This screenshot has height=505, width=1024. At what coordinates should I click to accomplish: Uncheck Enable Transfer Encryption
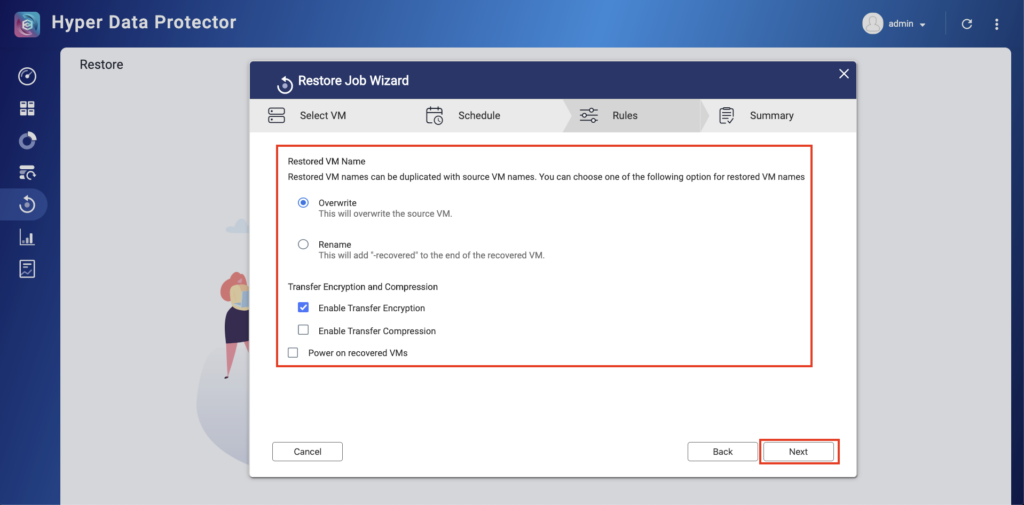click(303, 308)
